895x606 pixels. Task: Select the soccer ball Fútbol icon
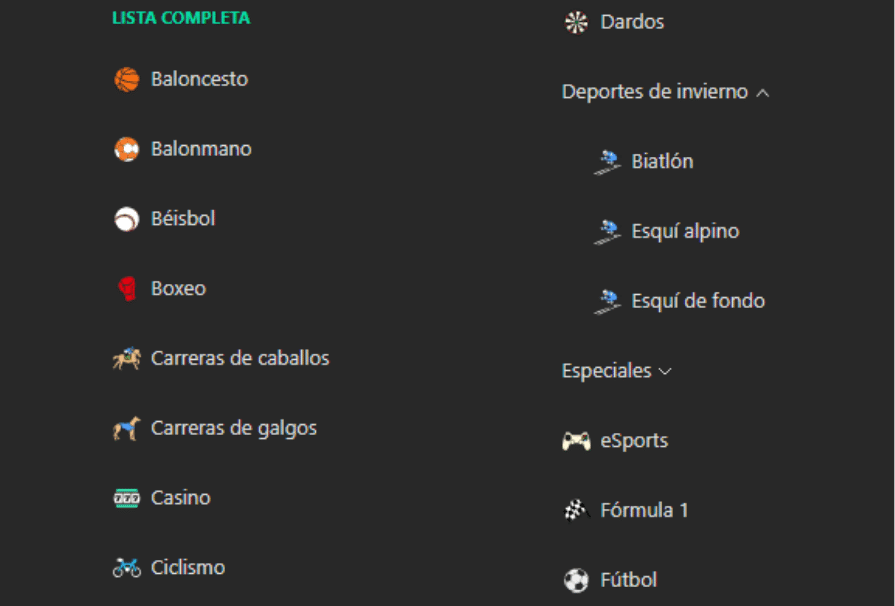[x=577, y=580]
